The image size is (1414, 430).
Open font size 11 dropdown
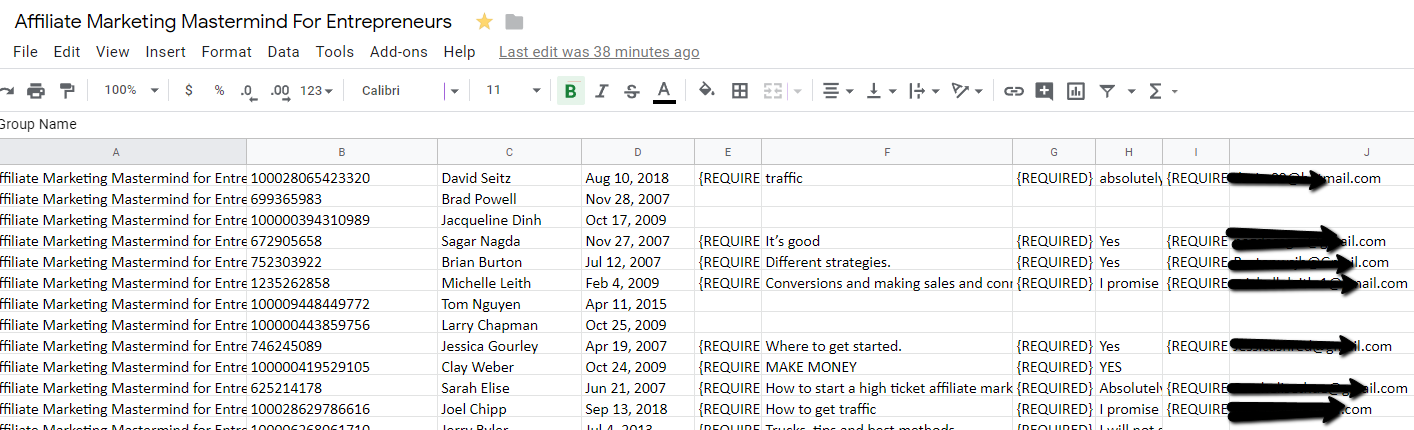click(x=513, y=90)
